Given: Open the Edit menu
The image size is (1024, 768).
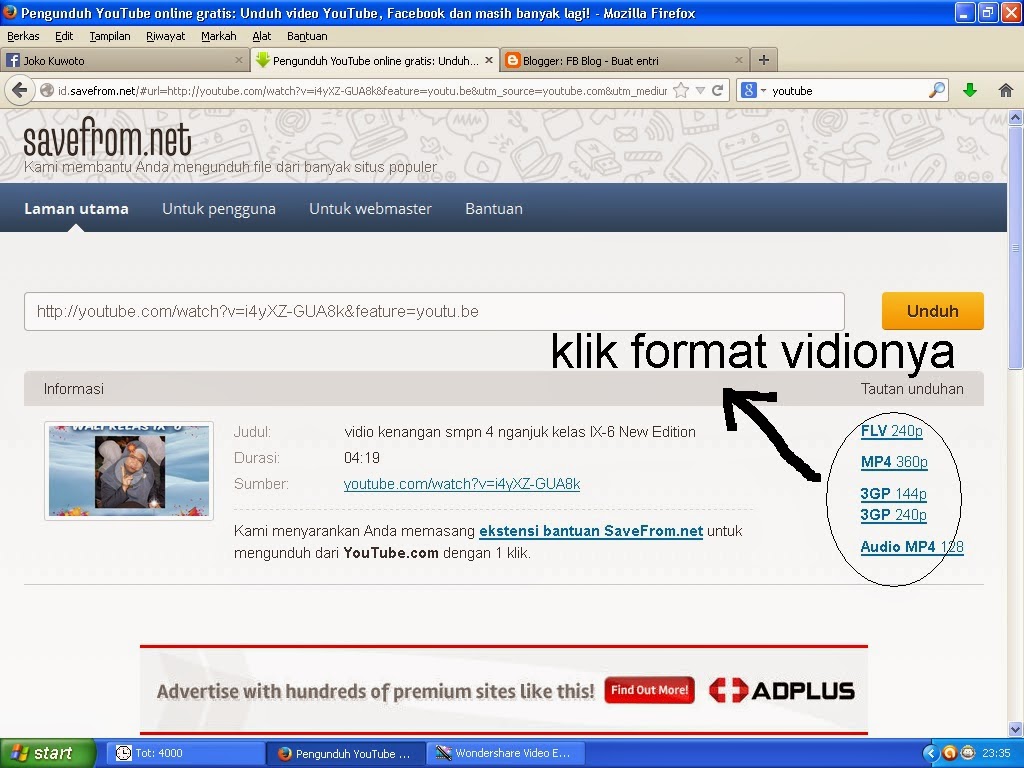Looking at the screenshot, I should [64, 36].
